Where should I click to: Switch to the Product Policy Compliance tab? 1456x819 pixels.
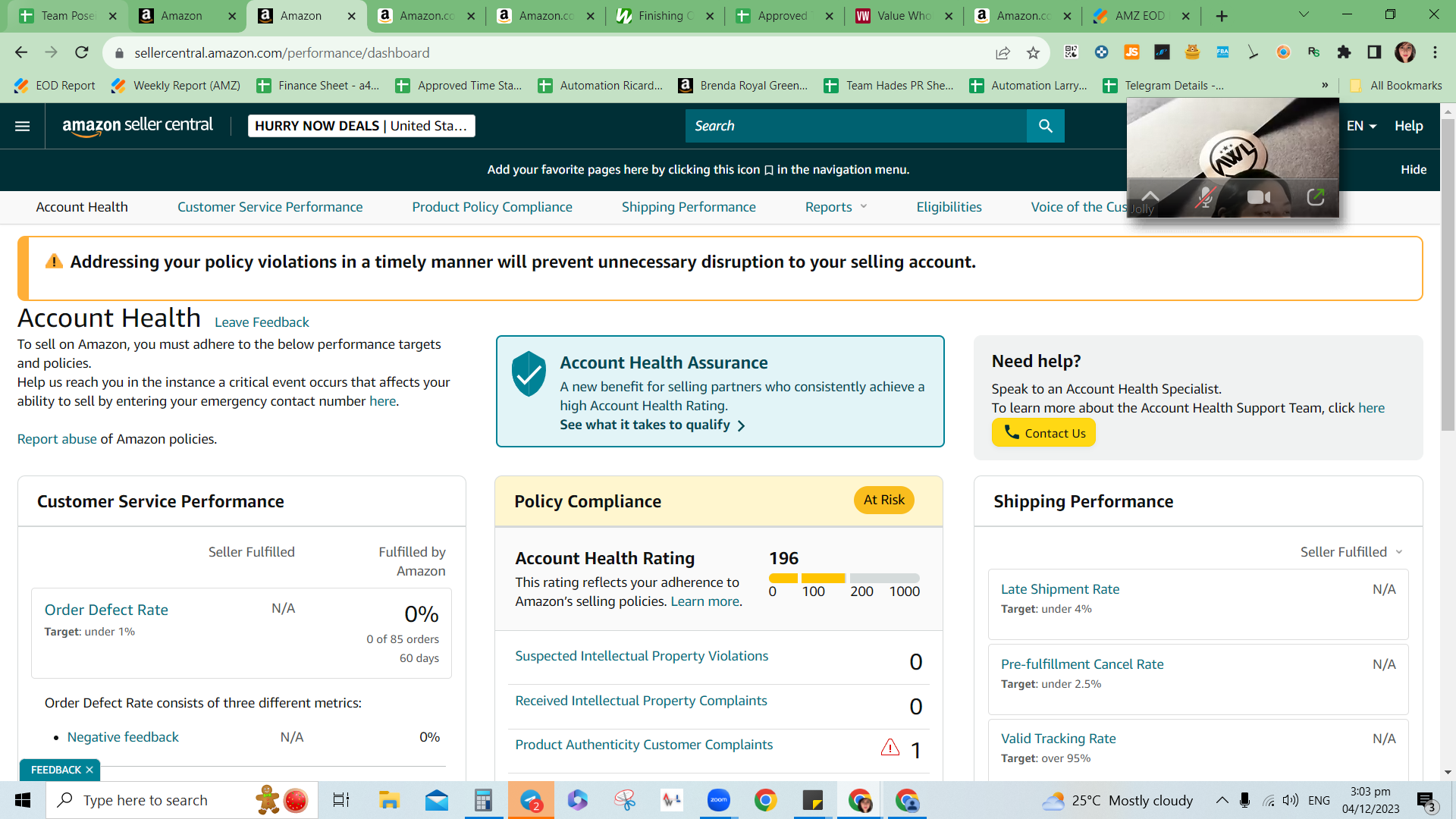(492, 207)
